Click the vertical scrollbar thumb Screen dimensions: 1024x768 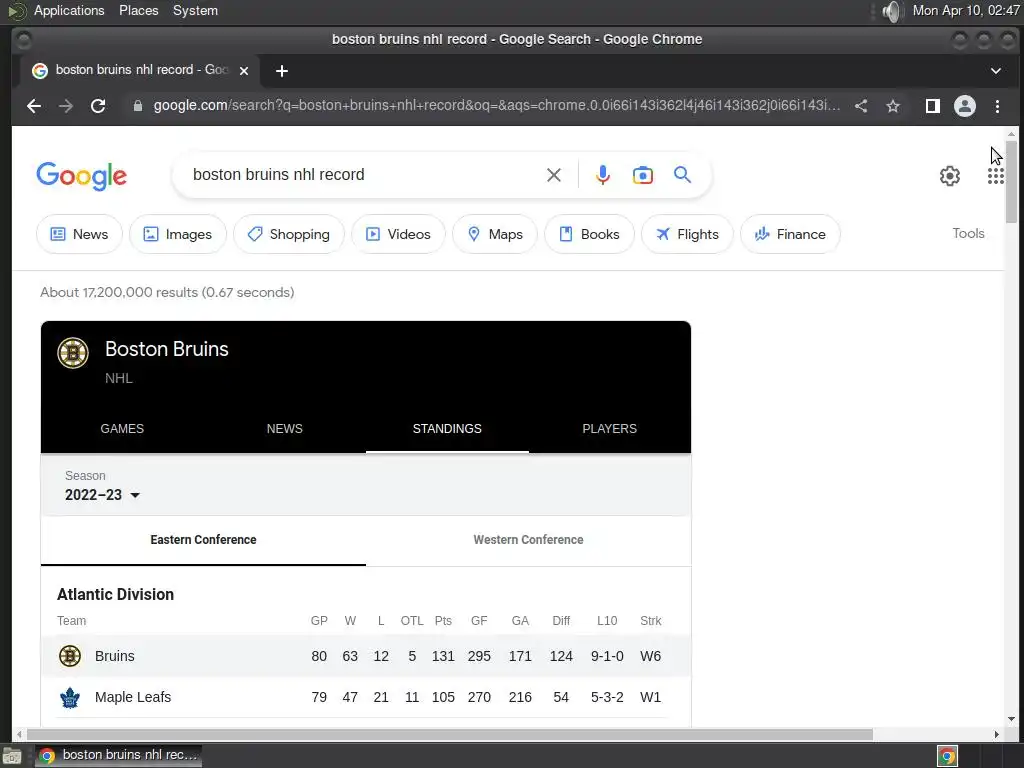pyautogui.click(x=1011, y=182)
